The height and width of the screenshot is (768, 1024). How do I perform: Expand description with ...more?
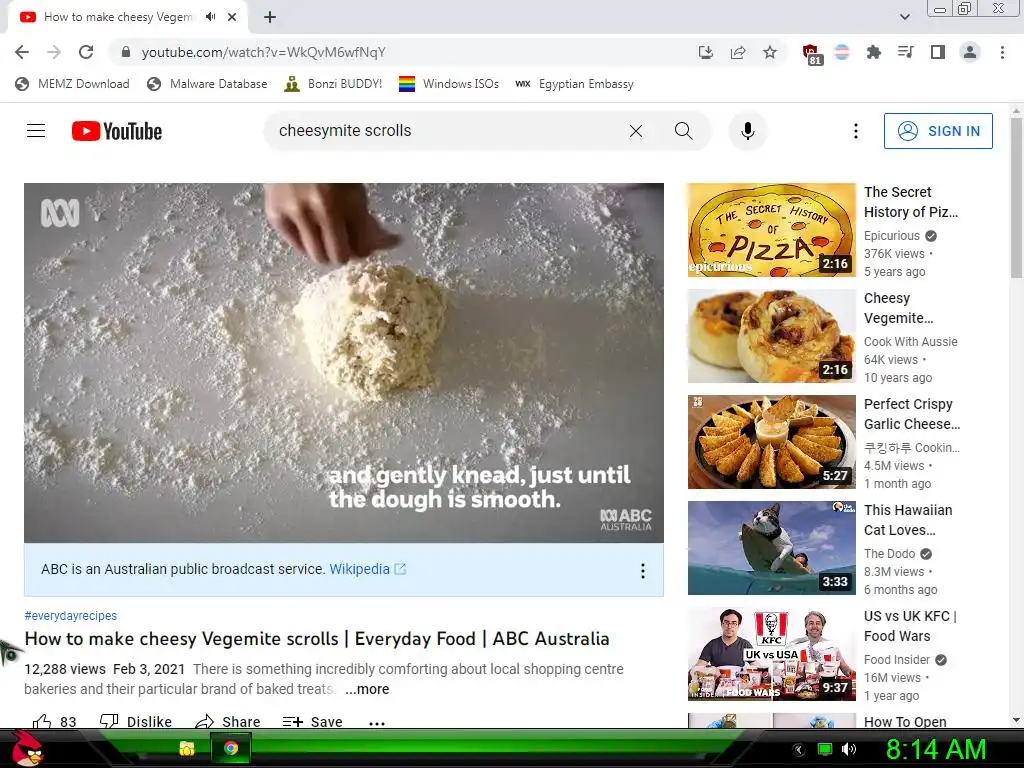(x=367, y=689)
